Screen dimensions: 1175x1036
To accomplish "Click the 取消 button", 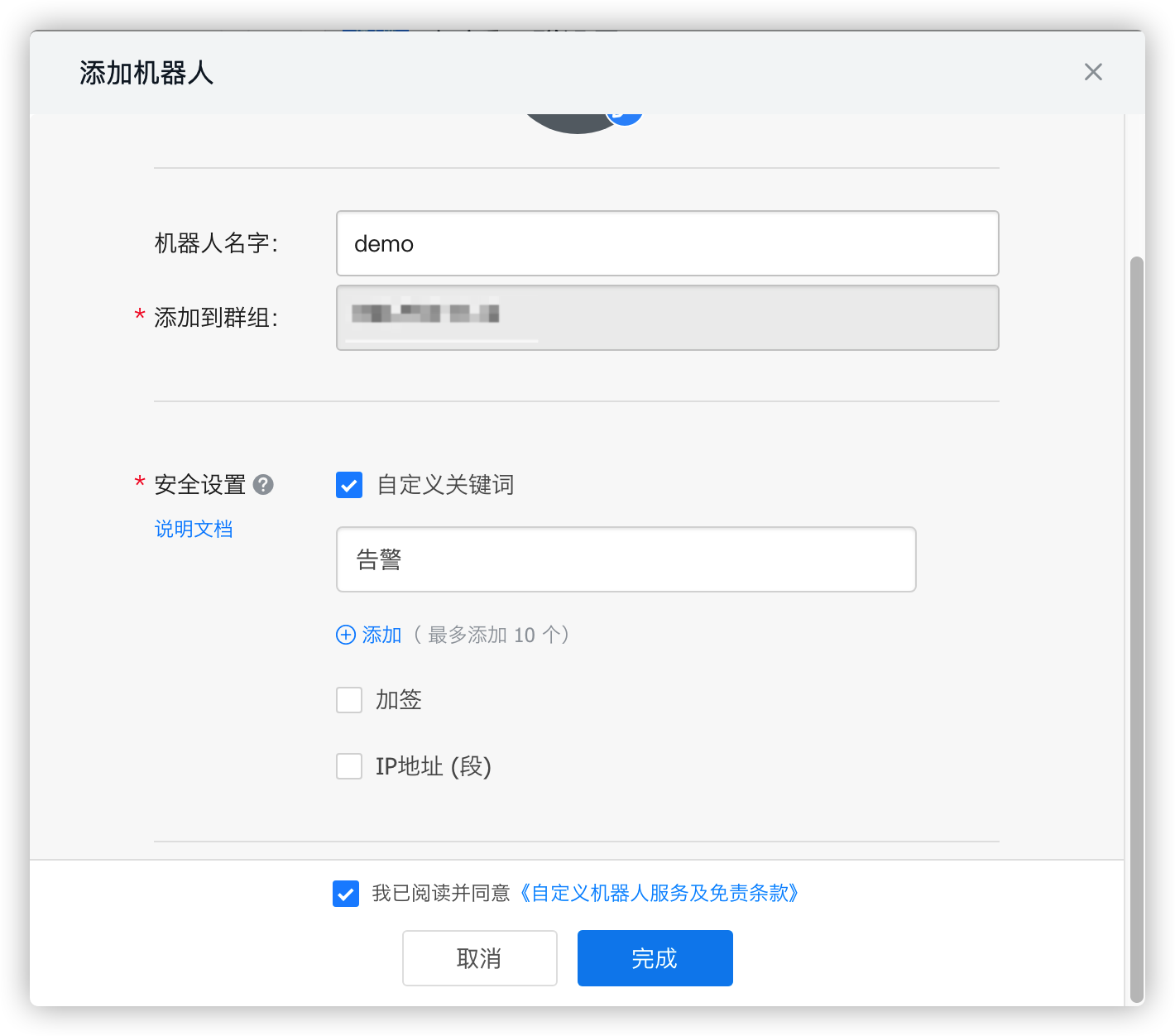I will point(480,958).
